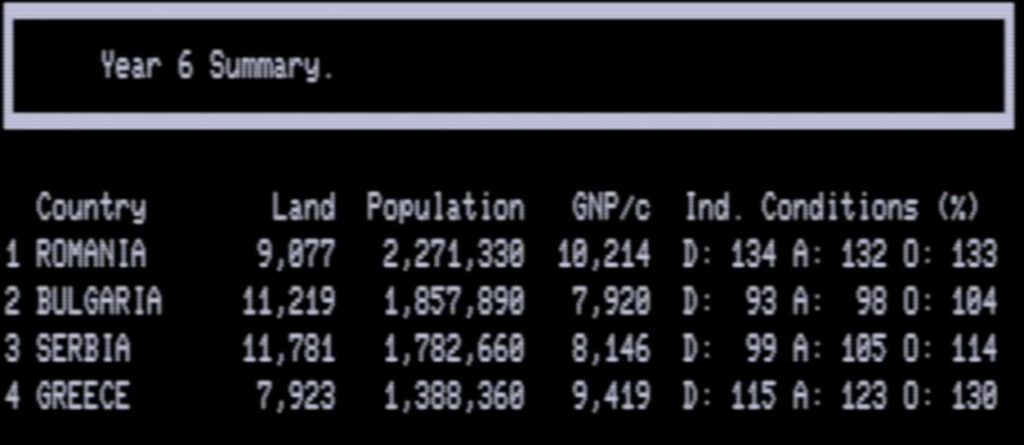Select the SERBIA country name

pyautogui.click(x=83, y=348)
